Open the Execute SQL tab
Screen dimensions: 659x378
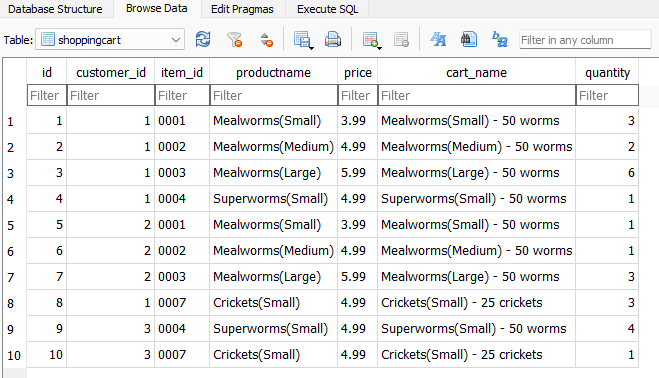327,9
